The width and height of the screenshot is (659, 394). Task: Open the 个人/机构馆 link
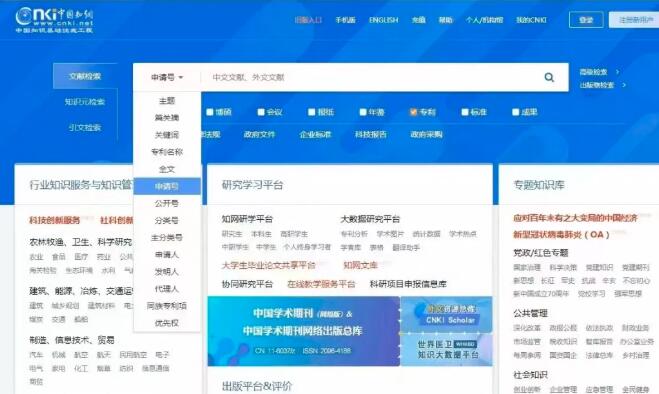point(484,20)
